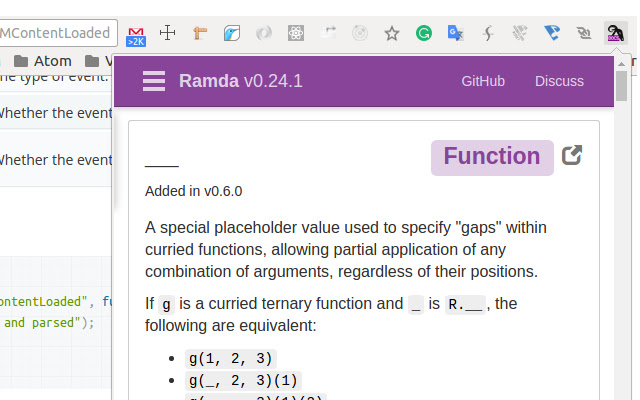Viewport: 640px width, 400px height.
Task: Click the 'Added in v0.6.0' text
Action: click(x=193, y=191)
